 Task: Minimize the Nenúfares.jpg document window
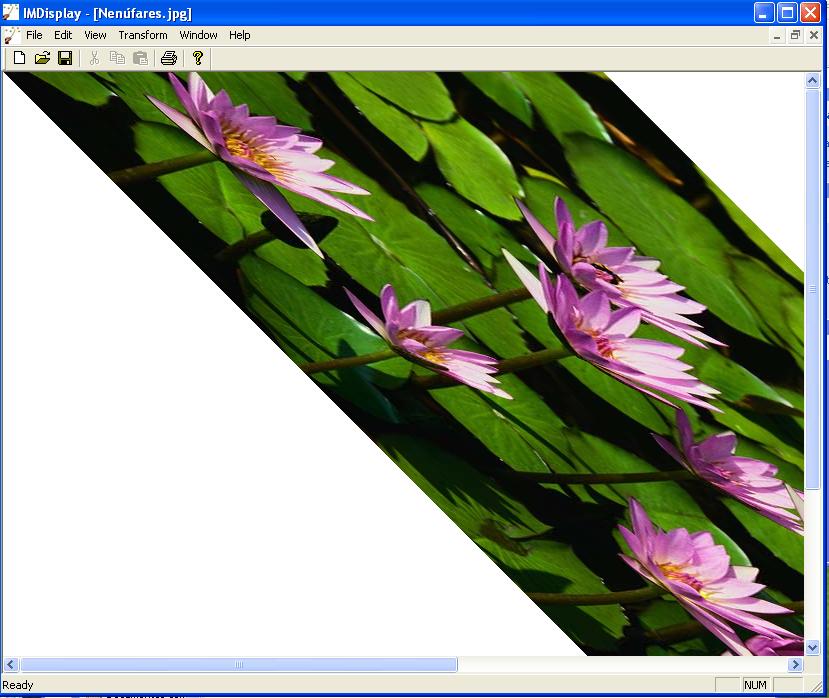(777, 35)
